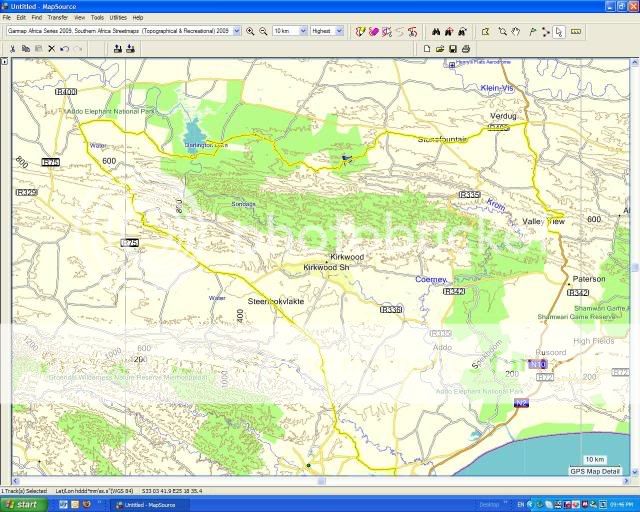Open the Transfer menu
Viewport: 640px width, 512px height.
[x=58, y=18]
